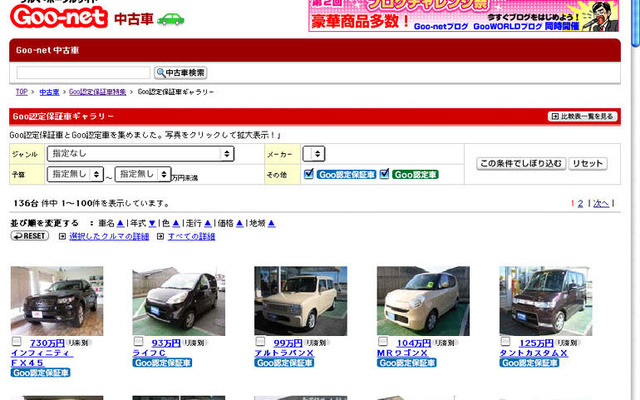Sort by 年式 descending arrow
The width and height of the screenshot is (640, 400).
[152, 223]
